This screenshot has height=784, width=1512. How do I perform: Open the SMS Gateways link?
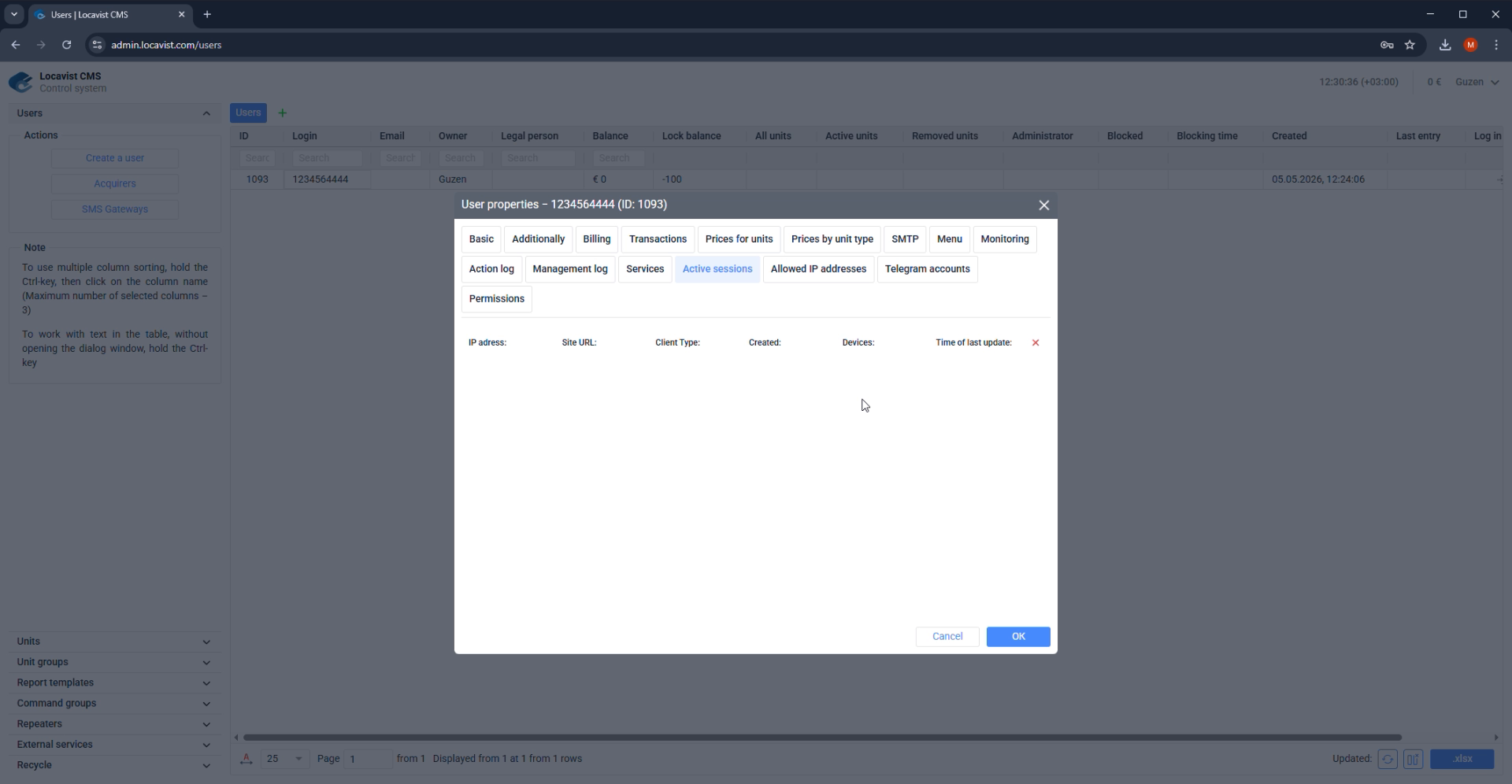click(x=115, y=209)
